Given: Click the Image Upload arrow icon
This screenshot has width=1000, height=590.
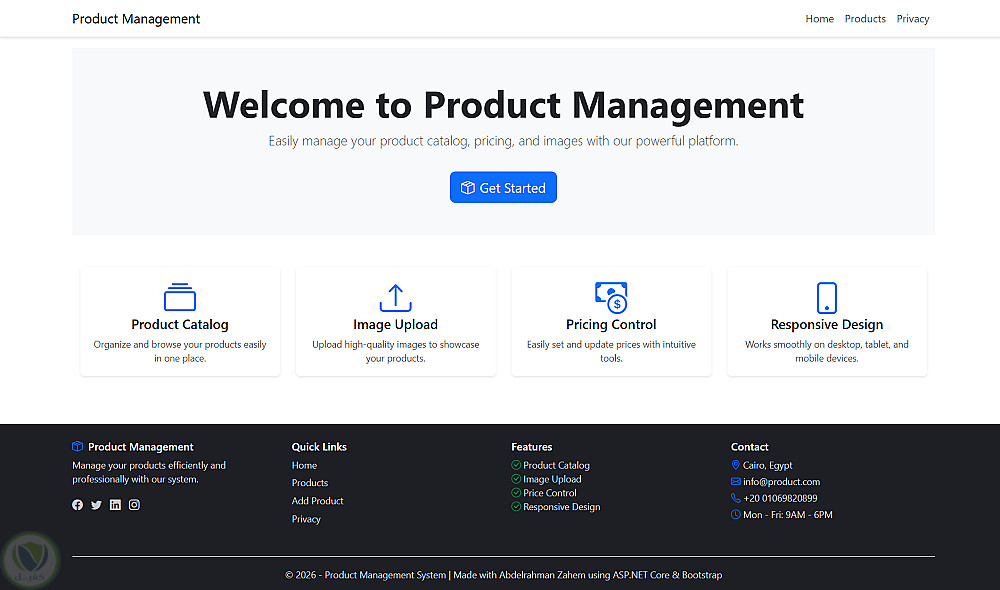Looking at the screenshot, I should click(395, 297).
